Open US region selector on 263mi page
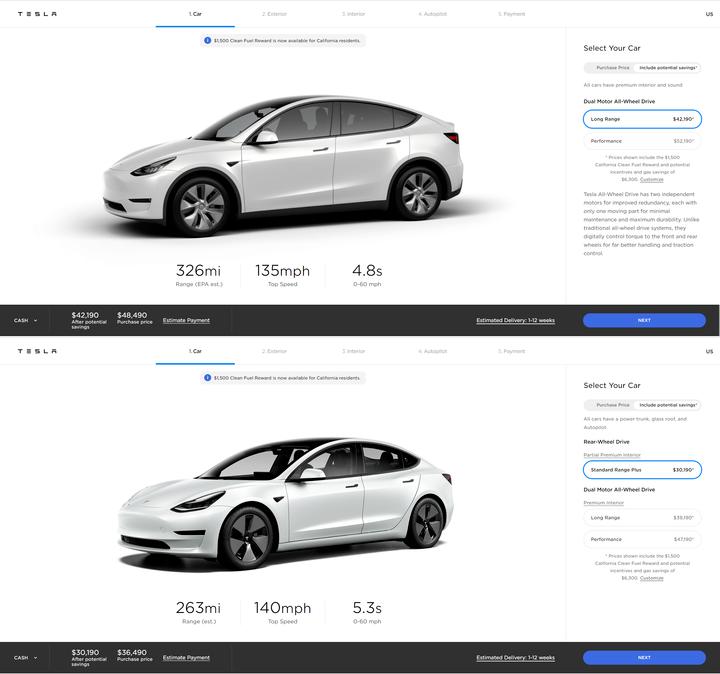The width and height of the screenshot is (720, 674). [x=709, y=351]
